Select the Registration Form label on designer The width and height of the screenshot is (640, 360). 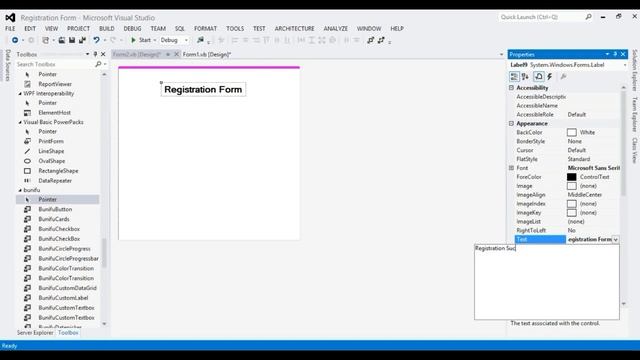pos(203,89)
